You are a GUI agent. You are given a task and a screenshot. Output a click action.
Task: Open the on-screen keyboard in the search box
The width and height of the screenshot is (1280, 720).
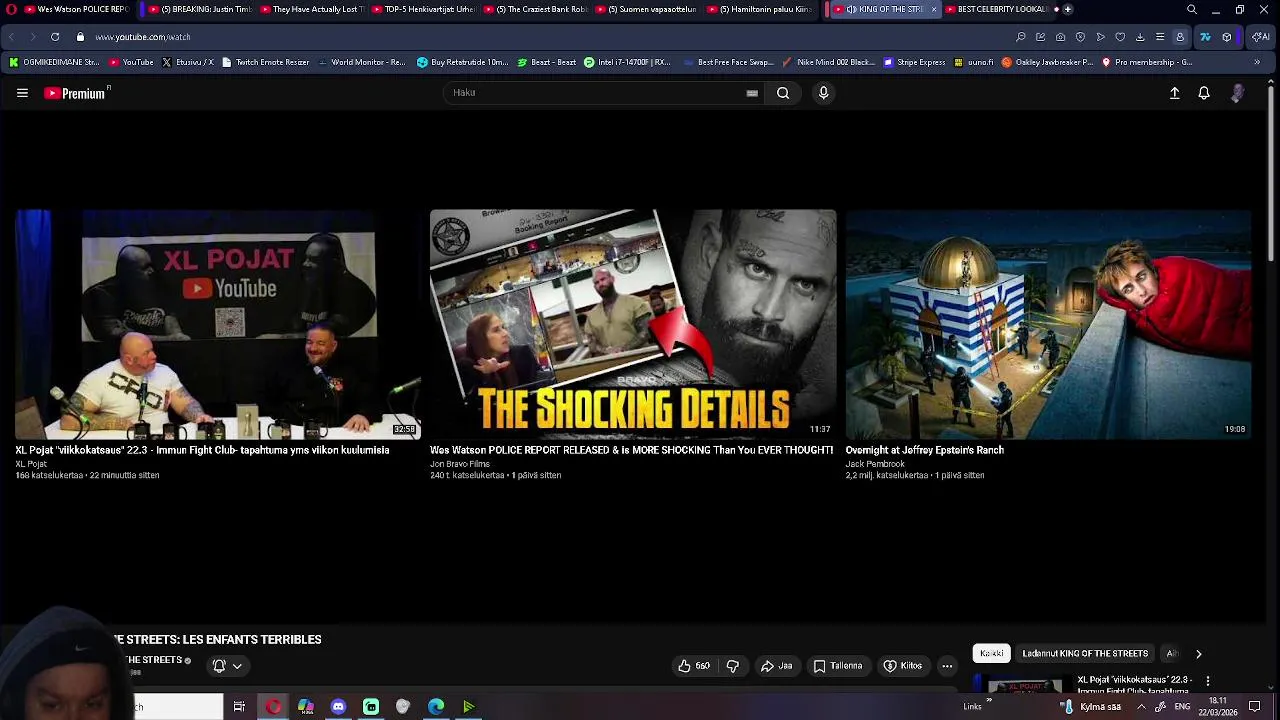(x=752, y=93)
